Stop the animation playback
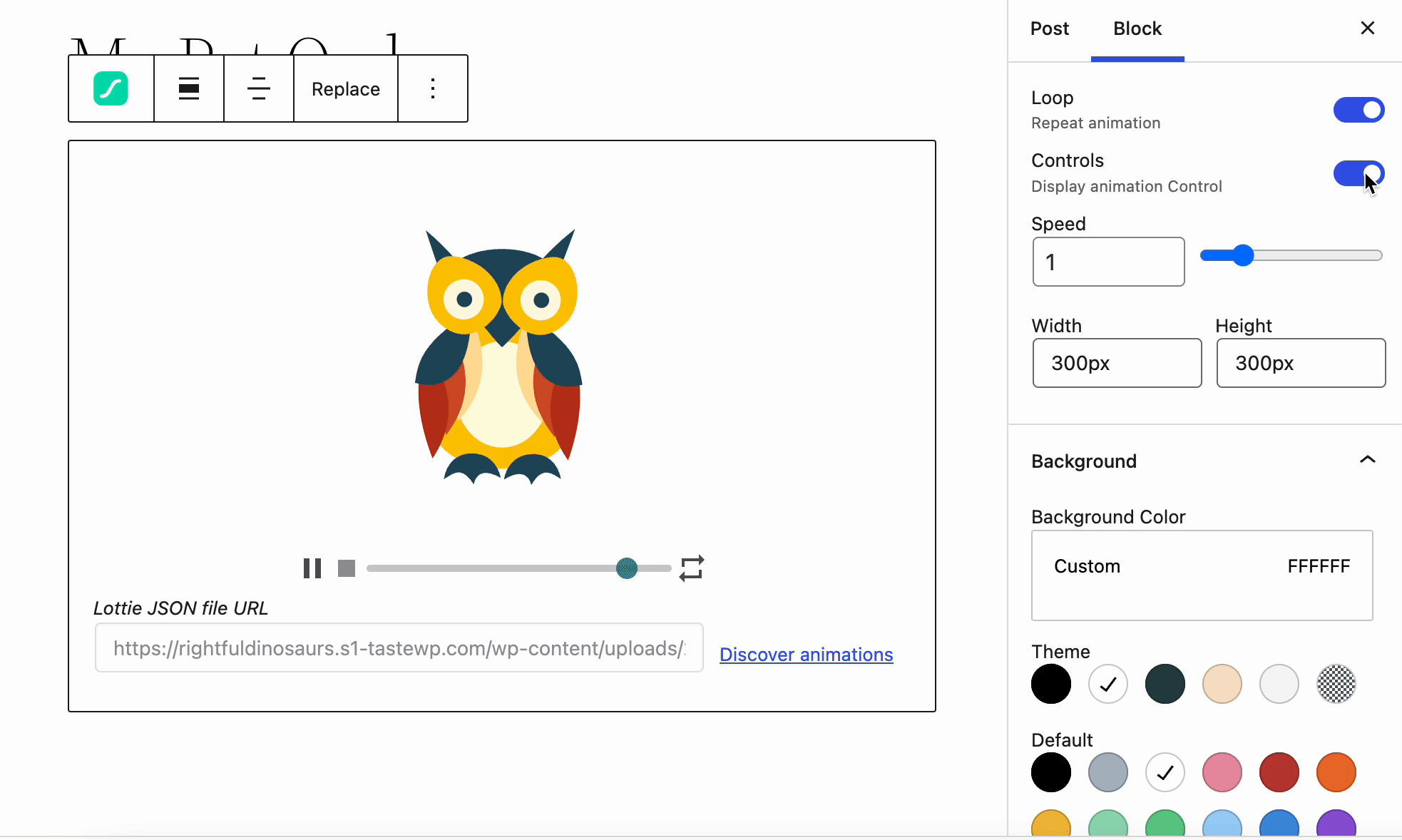 pyautogui.click(x=347, y=568)
